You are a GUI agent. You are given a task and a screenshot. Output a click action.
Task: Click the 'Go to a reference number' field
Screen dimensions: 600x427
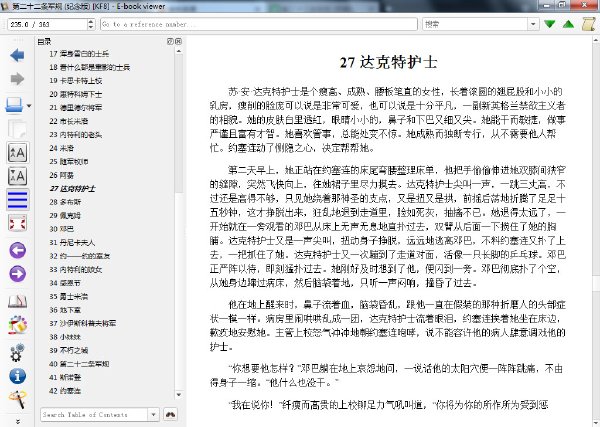(x=259, y=24)
